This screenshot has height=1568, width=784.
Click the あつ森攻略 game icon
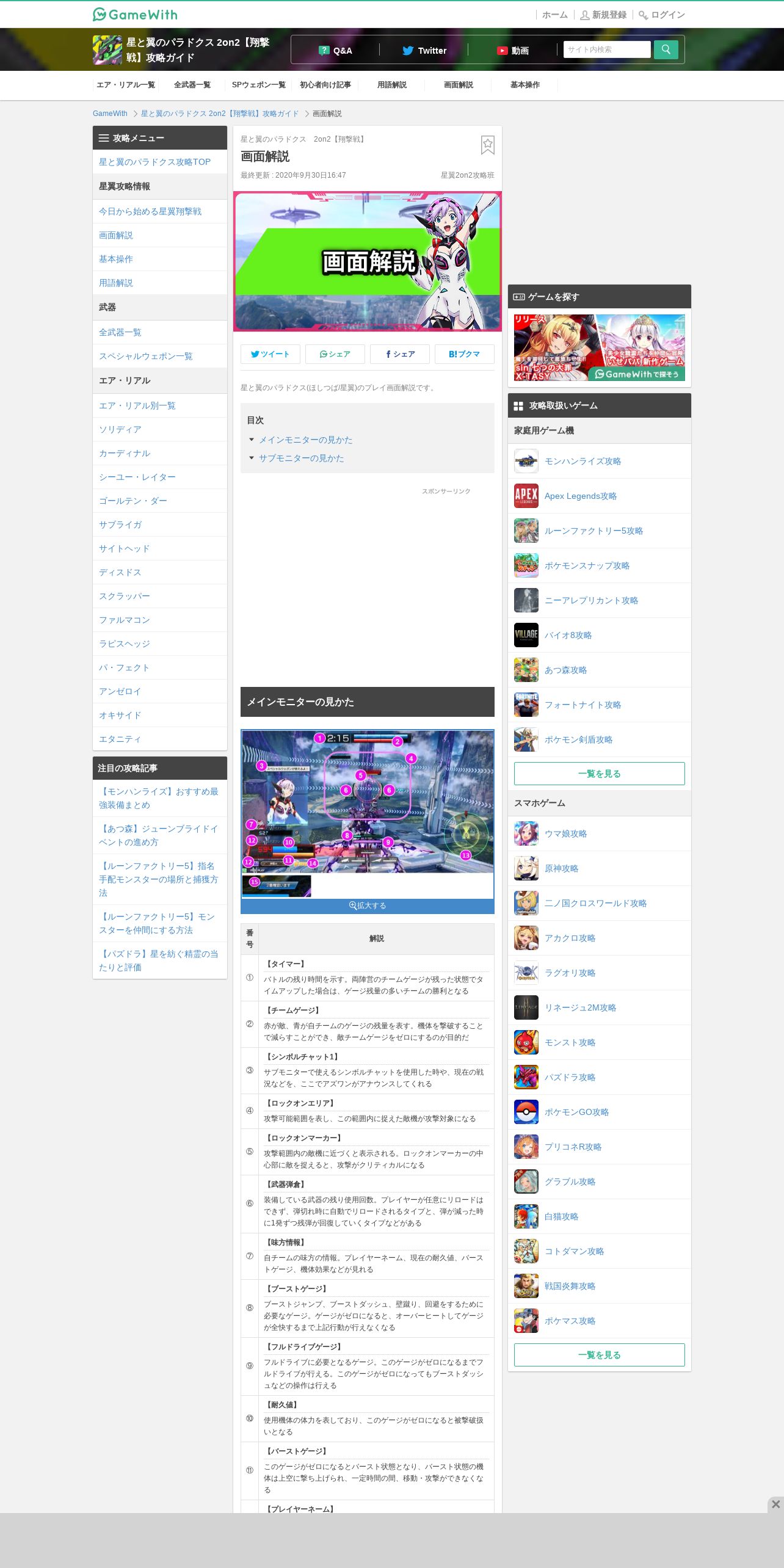[x=526, y=670]
